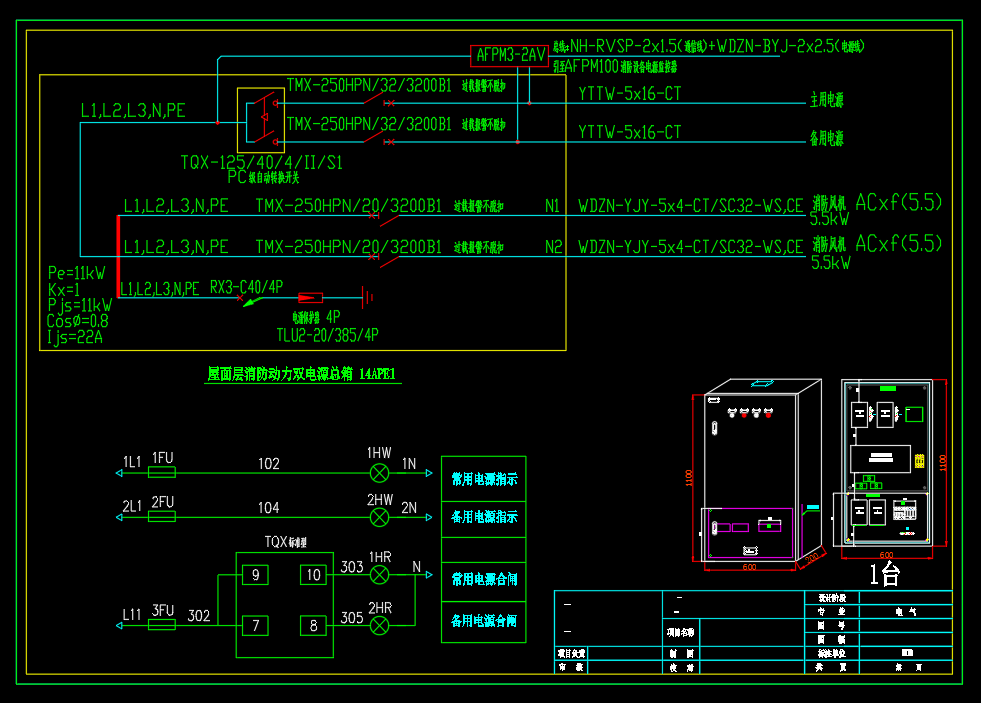
Task: Pick the 3FU fuse symbol
Action: 161,624
